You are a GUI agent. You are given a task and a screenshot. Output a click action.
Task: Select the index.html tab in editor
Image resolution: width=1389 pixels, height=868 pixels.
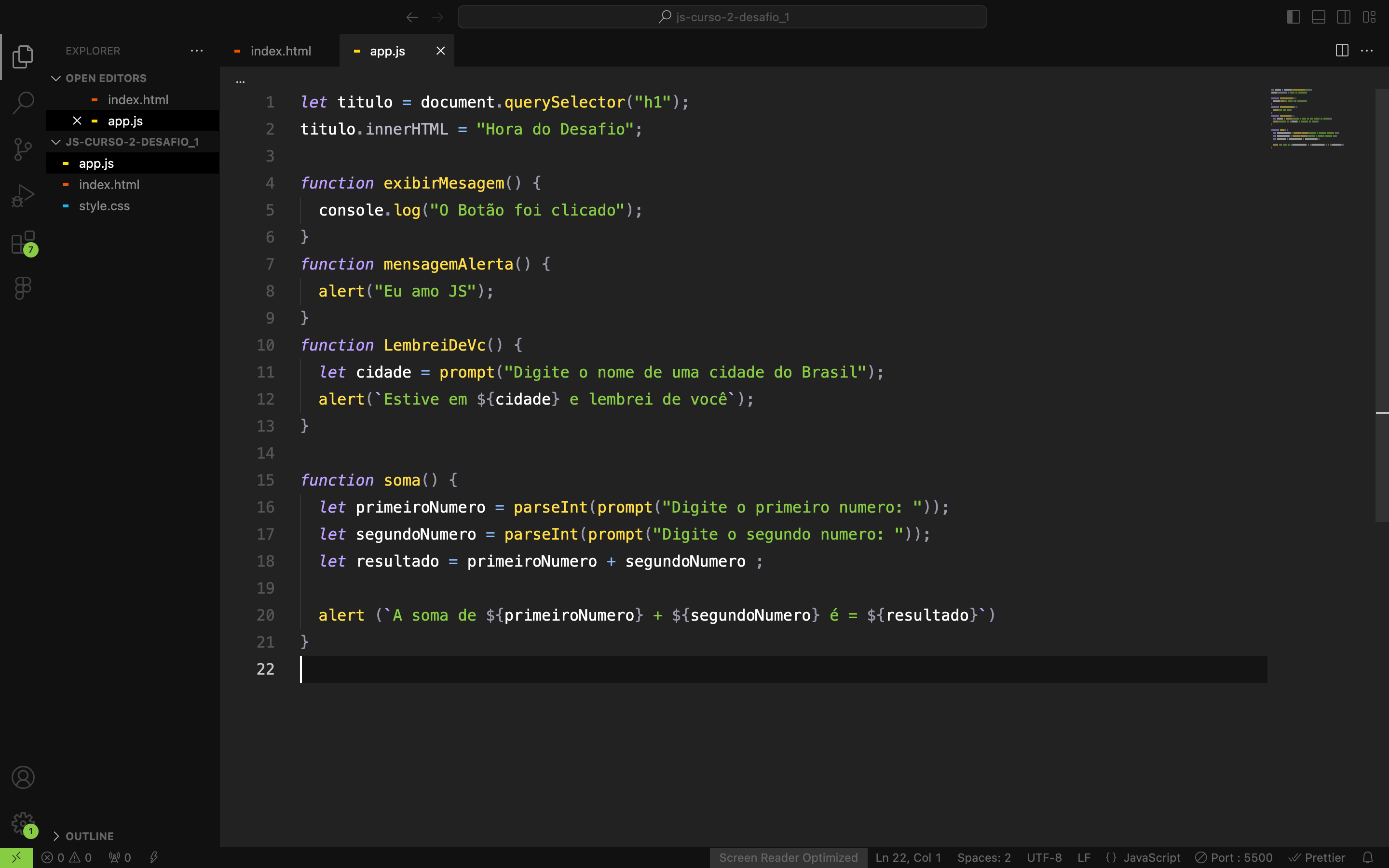281,51
